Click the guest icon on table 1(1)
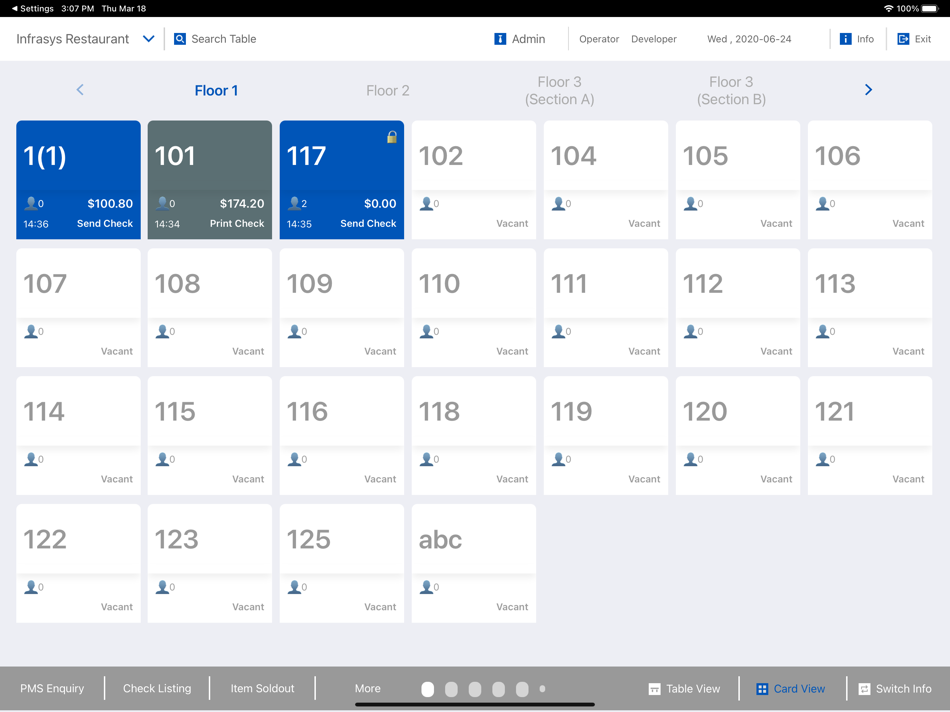The width and height of the screenshot is (950, 712). 30,203
